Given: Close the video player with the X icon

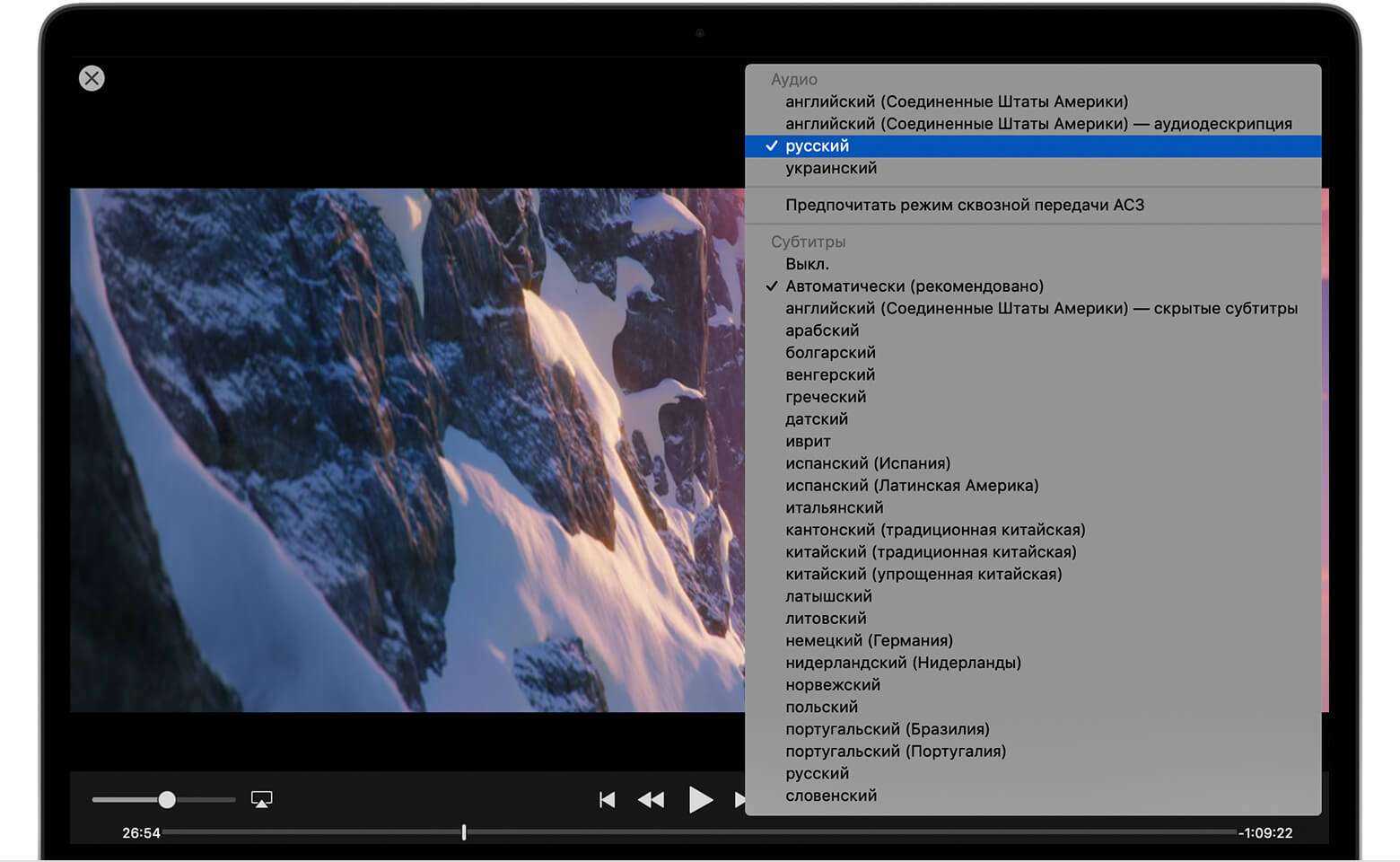Looking at the screenshot, I should 92,78.
